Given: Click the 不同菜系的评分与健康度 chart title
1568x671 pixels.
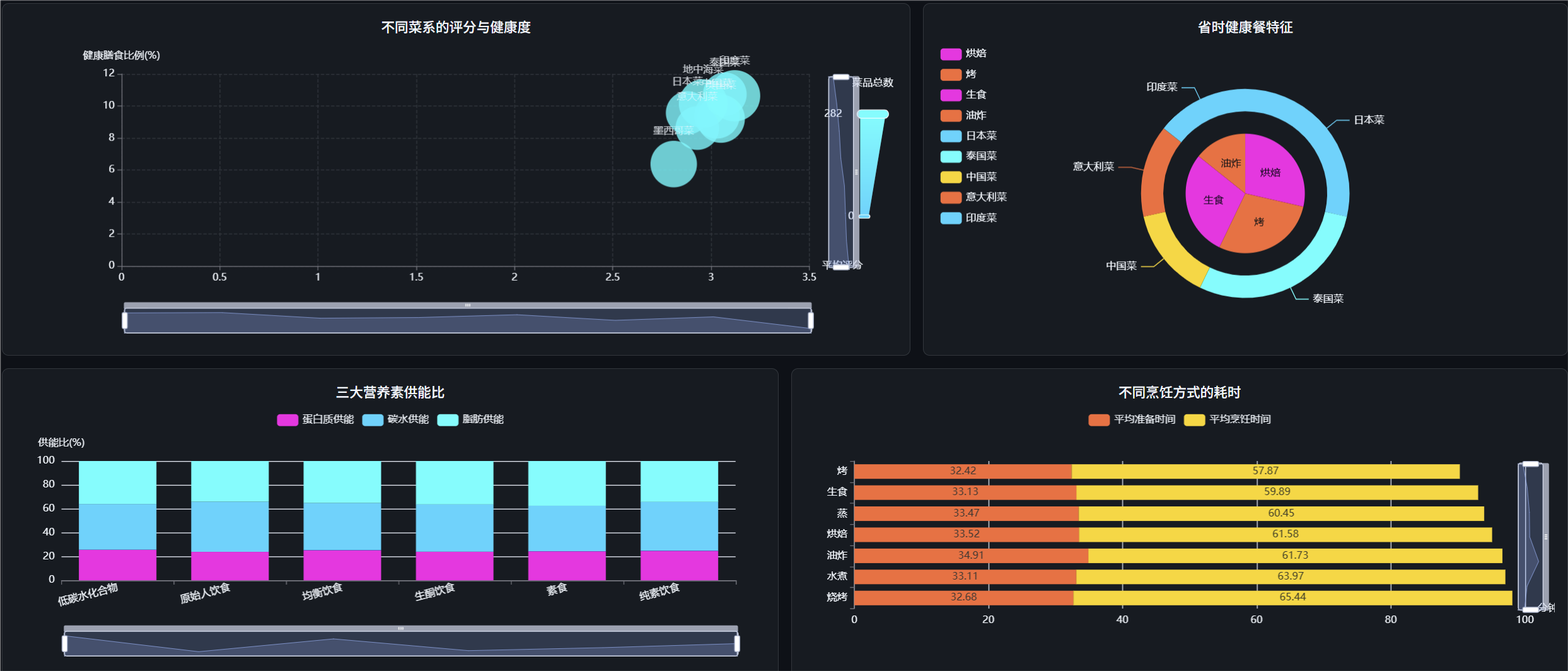Looking at the screenshot, I should pos(456,27).
